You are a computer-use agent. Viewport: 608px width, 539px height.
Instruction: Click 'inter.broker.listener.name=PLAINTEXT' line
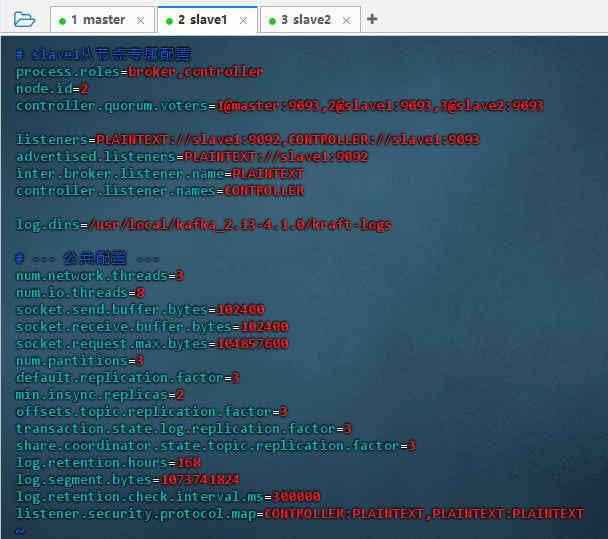[x=160, y=174]
